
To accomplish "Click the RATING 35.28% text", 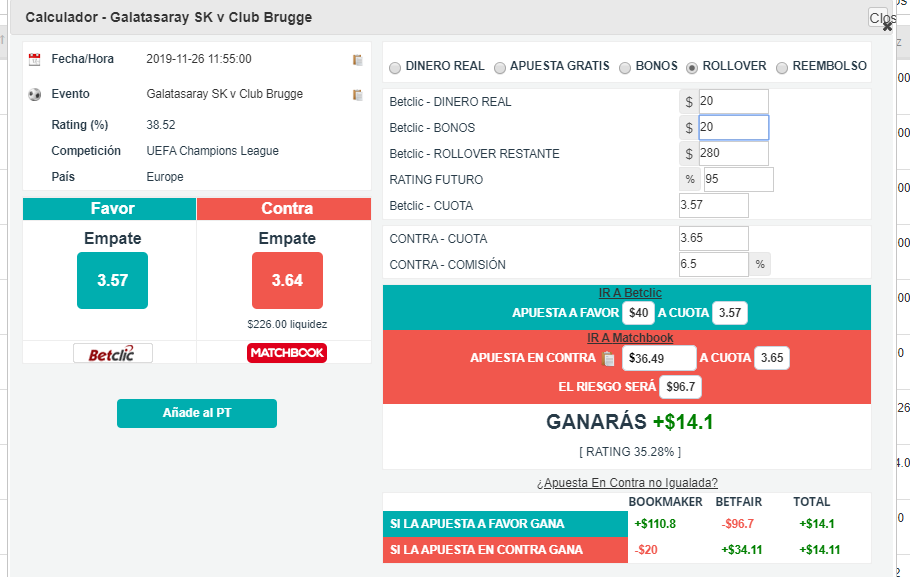I will (630, 452).
